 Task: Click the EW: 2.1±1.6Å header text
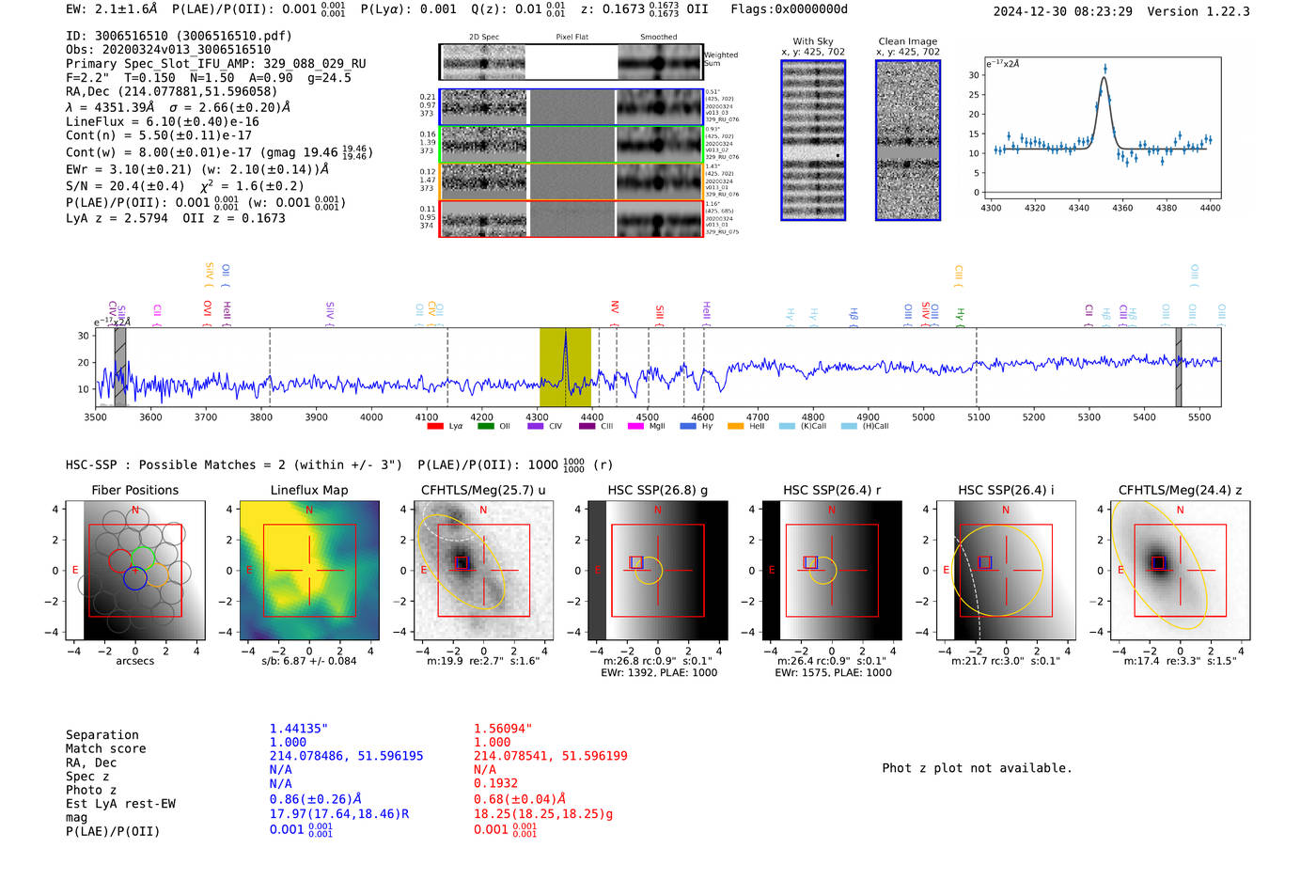tap(112, 9)
